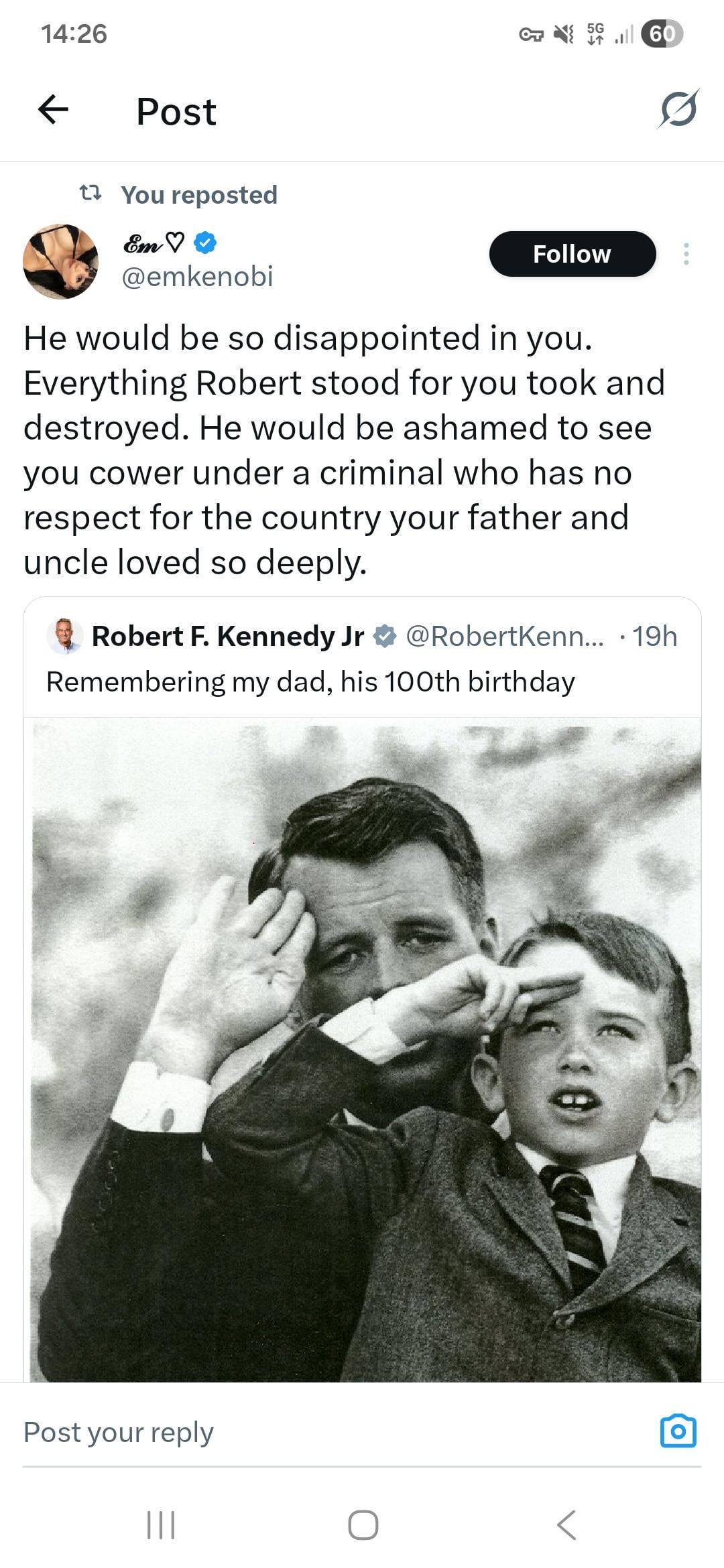Open Grok icon at top right
Screen dimensions: 724x1568
coord(678,109)
